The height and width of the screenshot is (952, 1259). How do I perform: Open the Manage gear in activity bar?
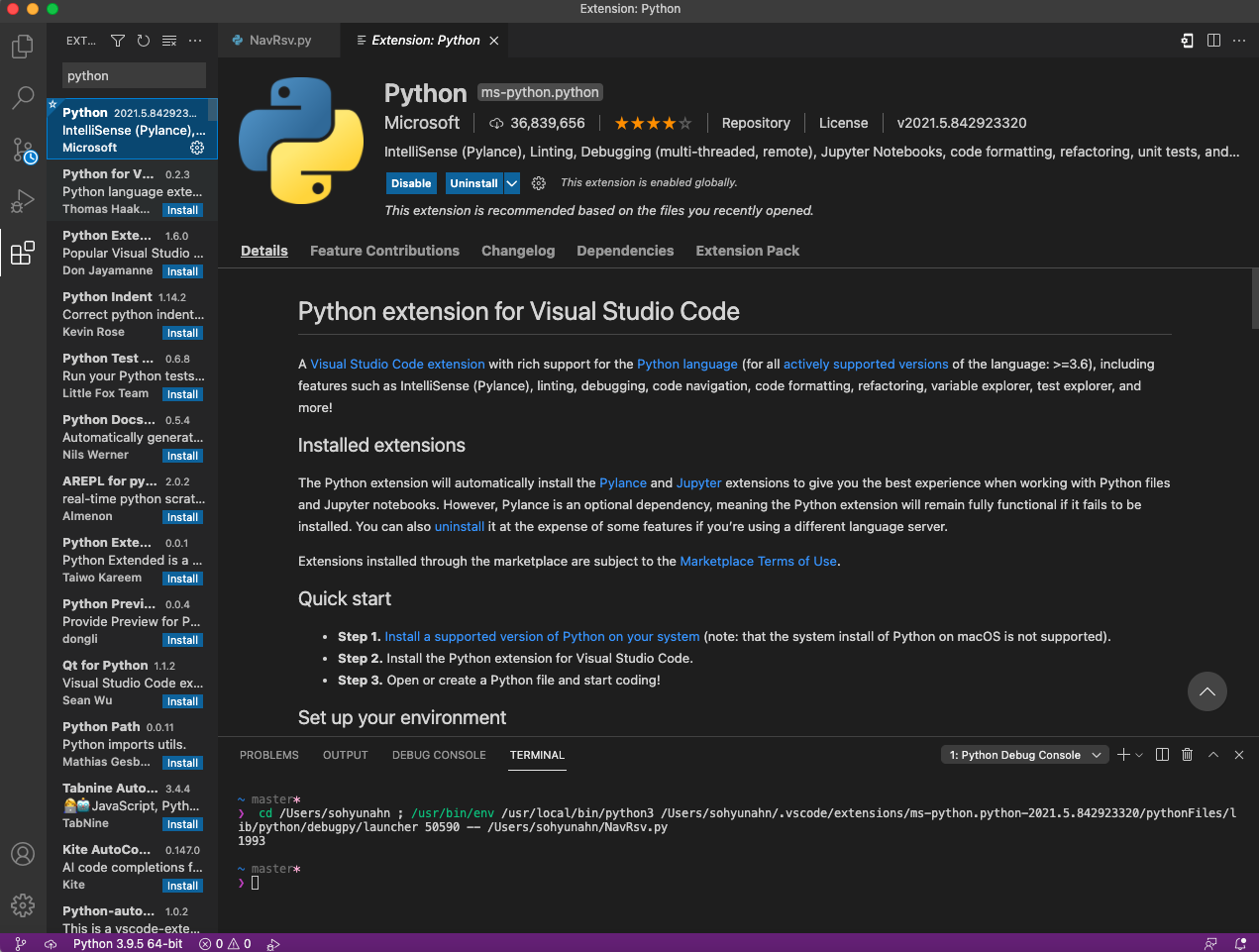(23, 905)
